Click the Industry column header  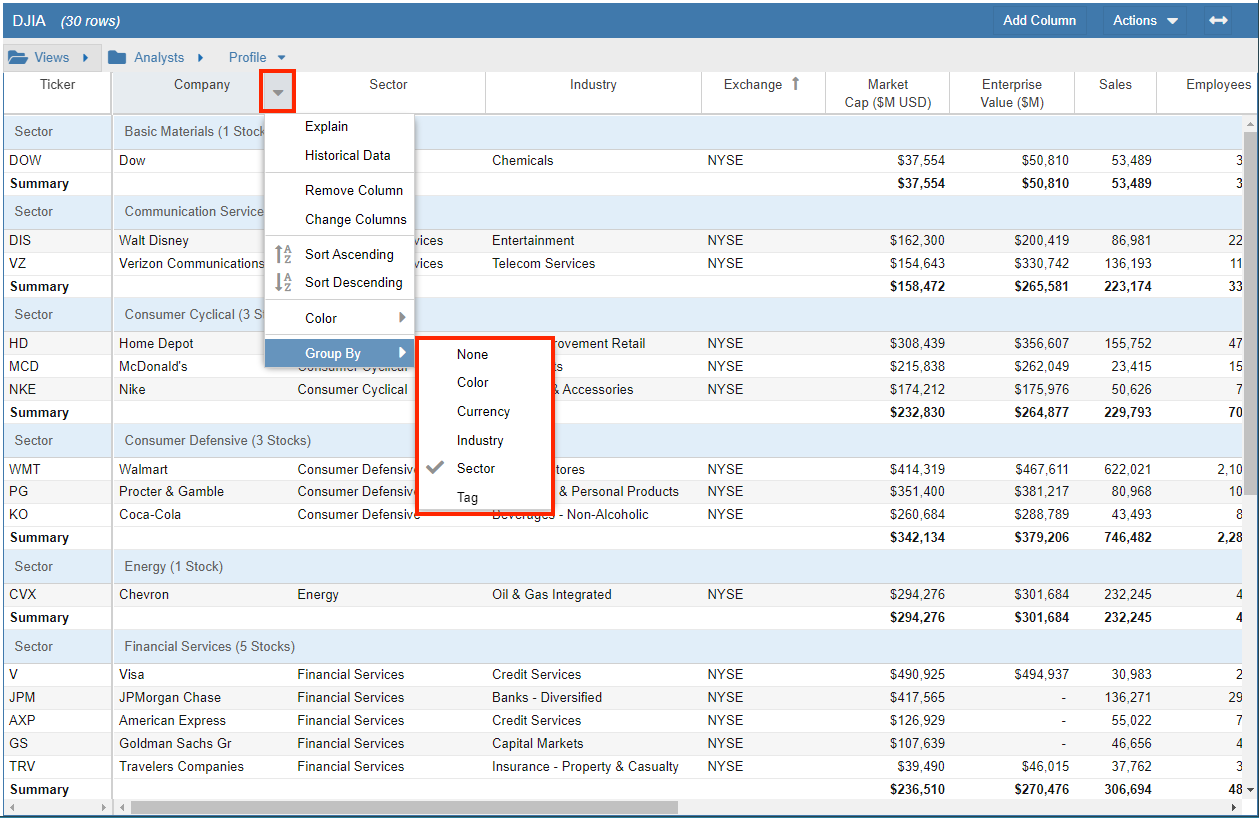pyautogui.click(x=593, y=92)
